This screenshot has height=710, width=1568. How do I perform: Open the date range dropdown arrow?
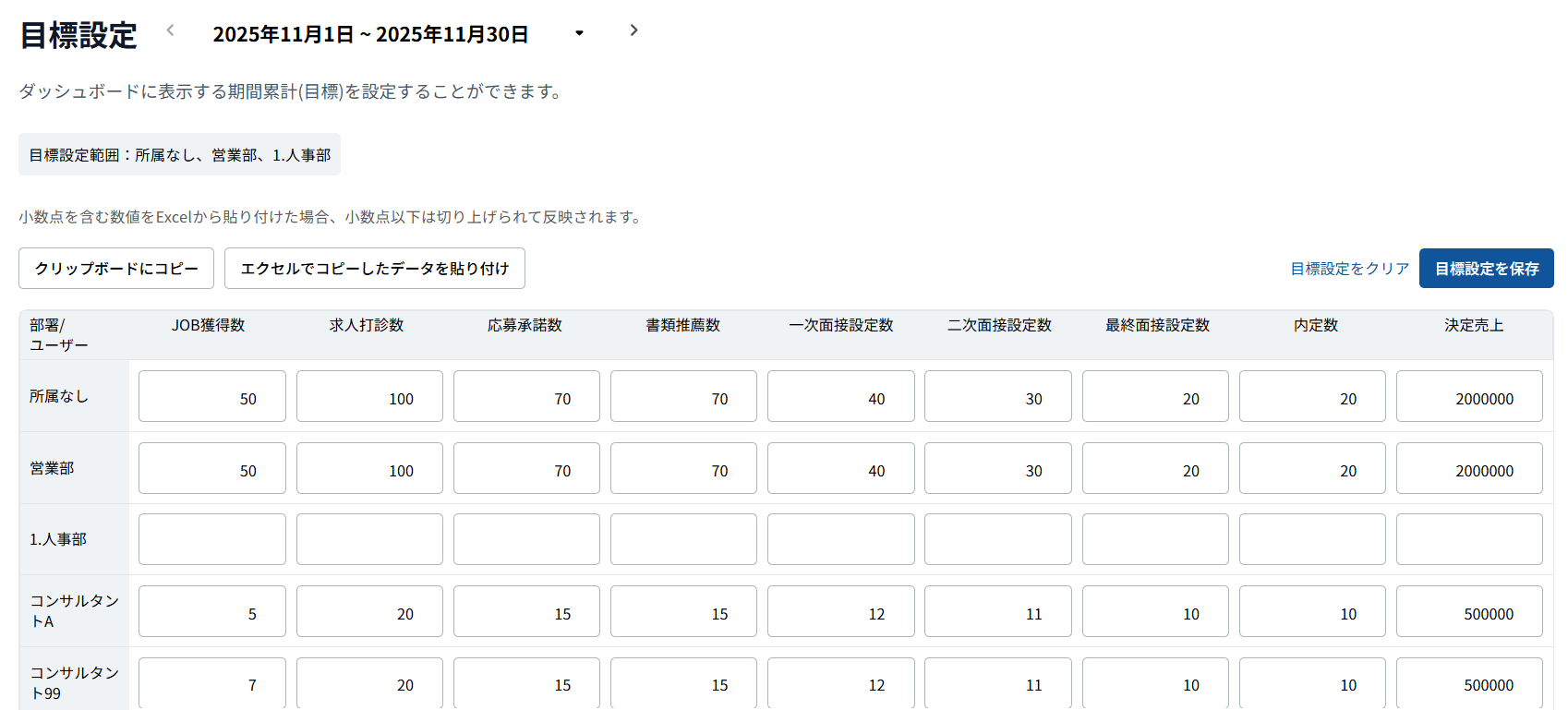579,33
